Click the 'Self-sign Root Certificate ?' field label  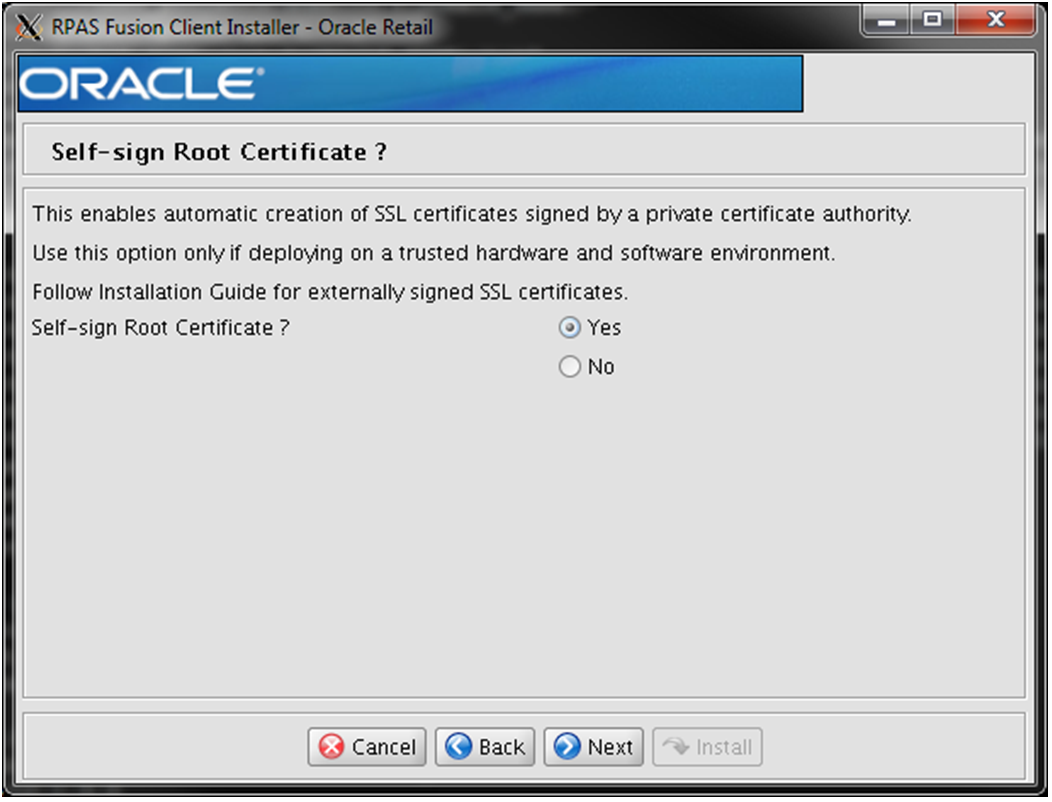click(x=160, y=328)
